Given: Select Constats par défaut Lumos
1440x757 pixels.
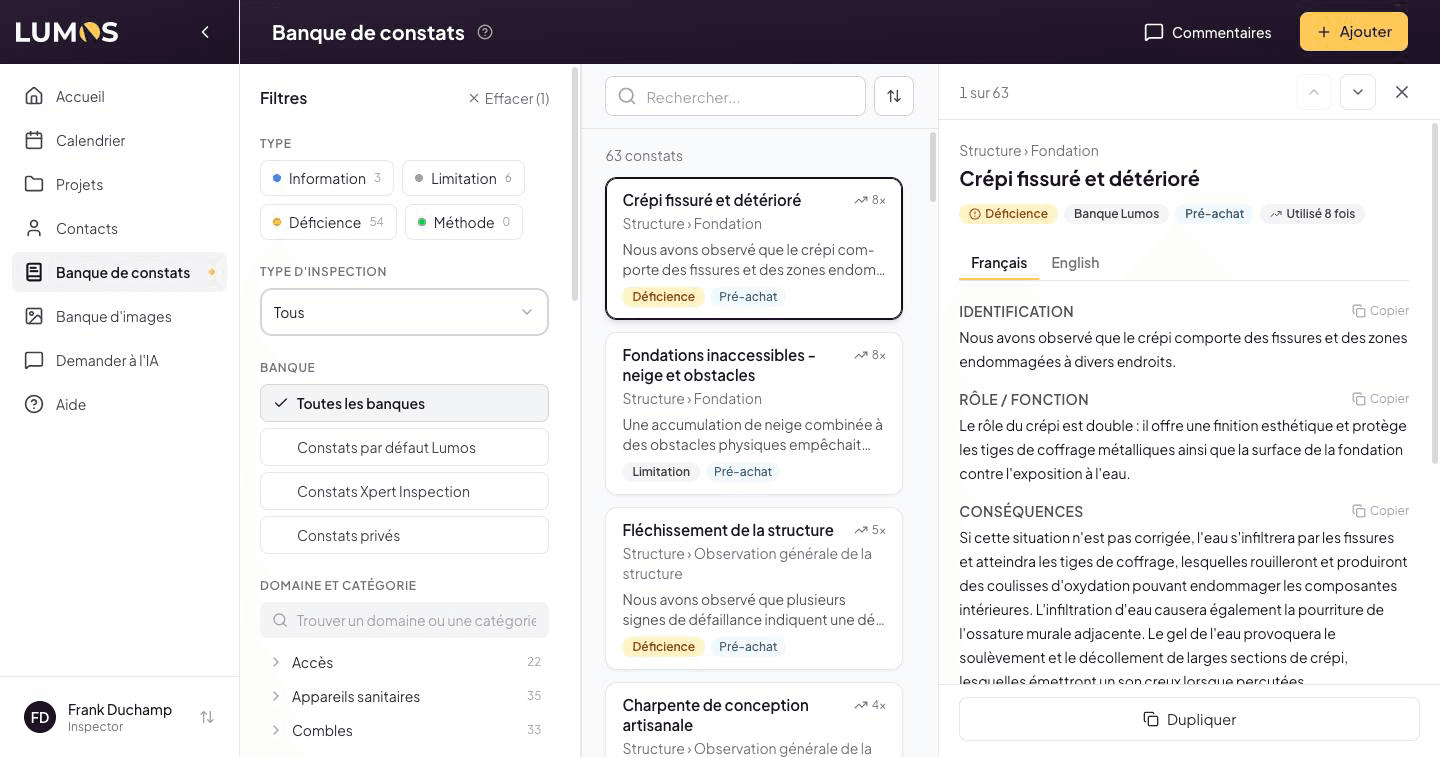Looking at the screenshot, I should [x=404, y=447].
